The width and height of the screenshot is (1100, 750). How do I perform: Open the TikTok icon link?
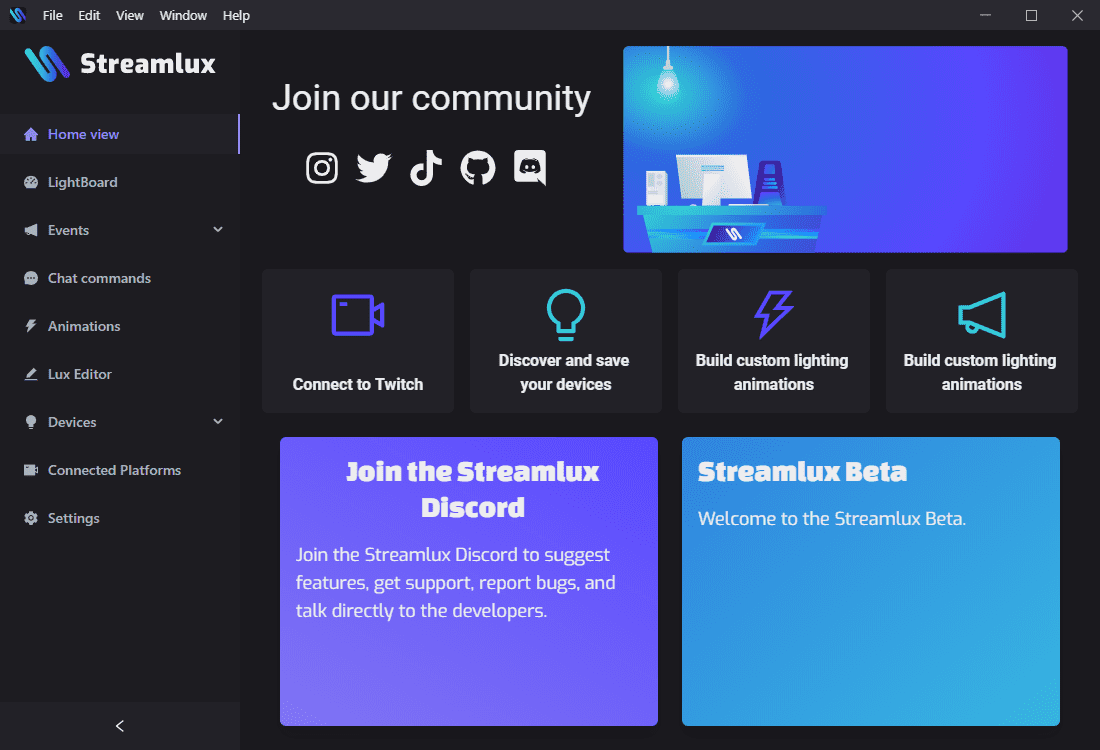426,168
